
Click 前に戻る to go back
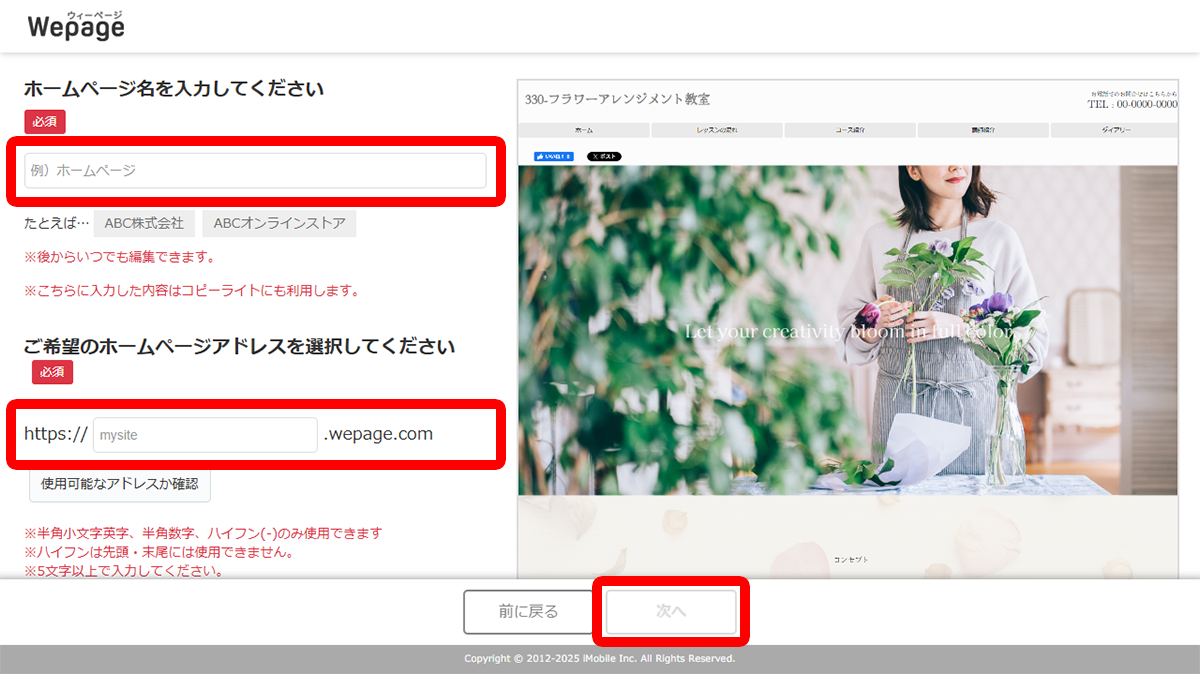[527, 611]
